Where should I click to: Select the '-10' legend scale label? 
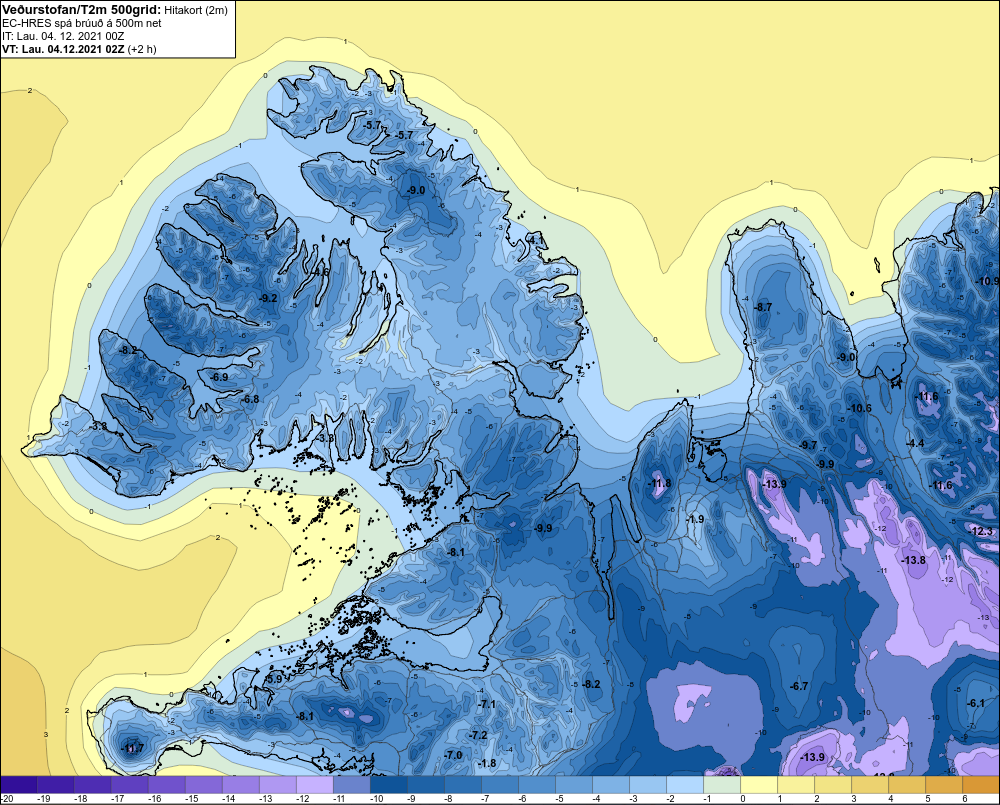pyautogui.click(x=377, y=799)
